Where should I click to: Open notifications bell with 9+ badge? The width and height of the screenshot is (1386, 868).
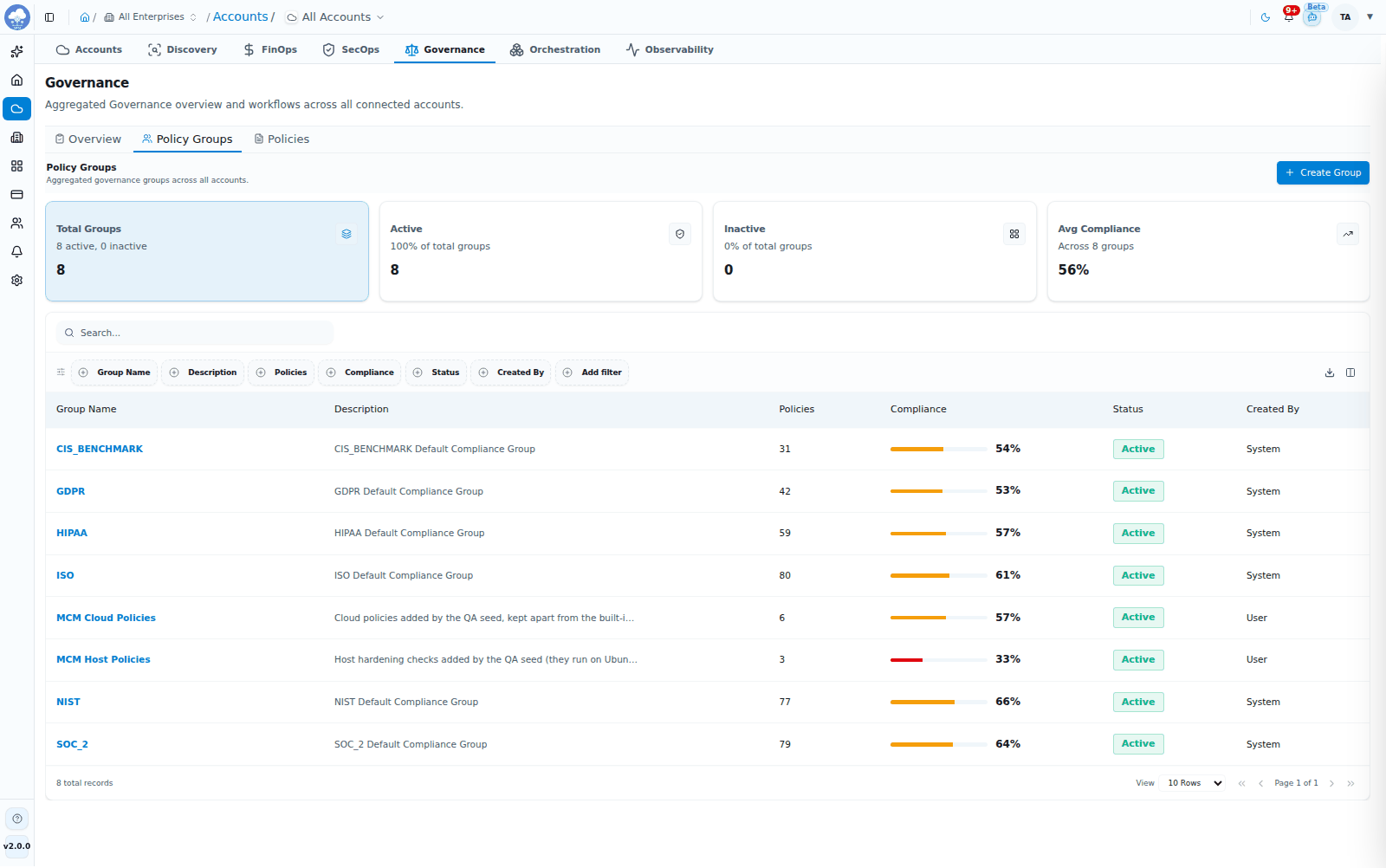click(x=1289, y=16)
